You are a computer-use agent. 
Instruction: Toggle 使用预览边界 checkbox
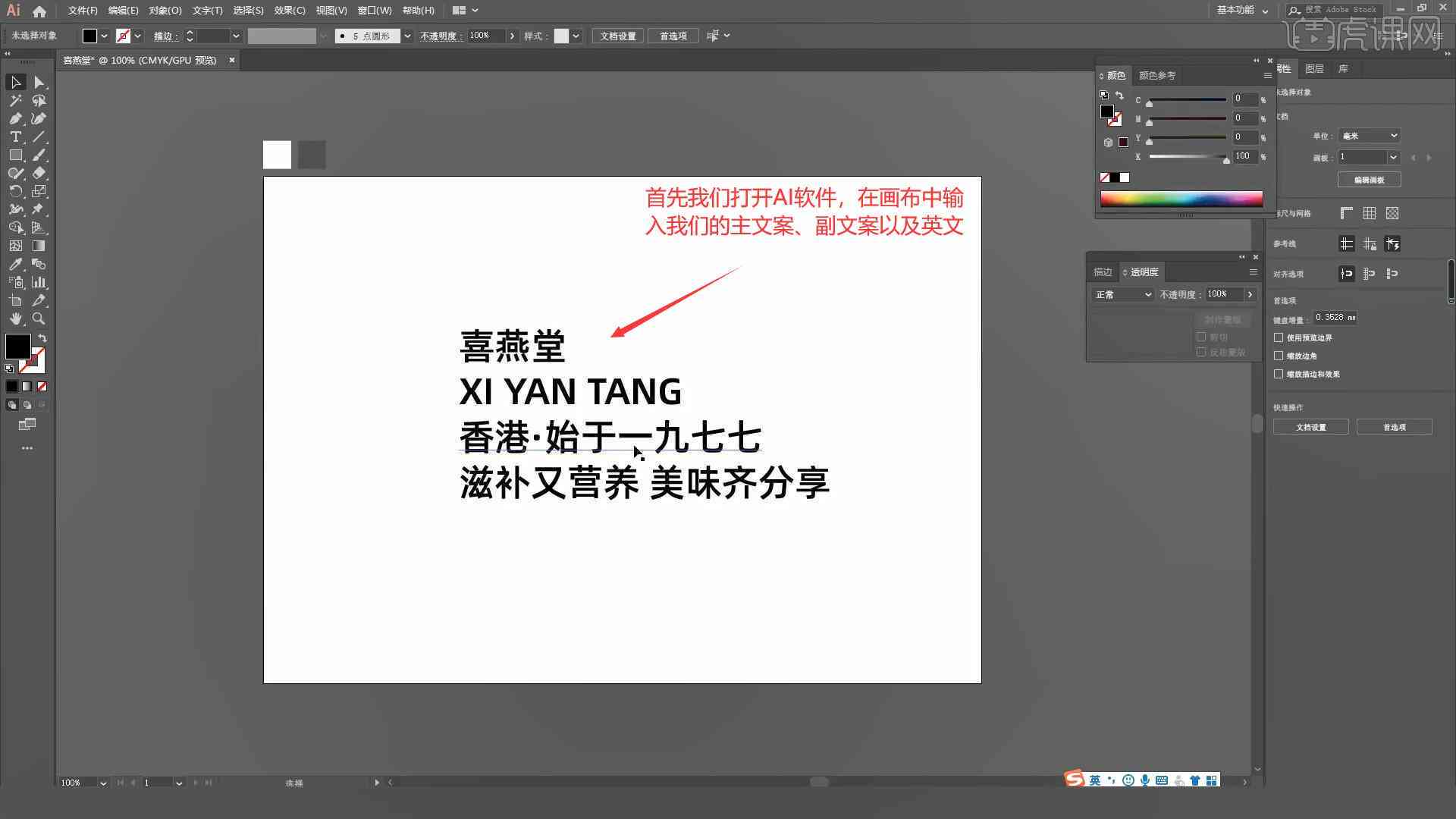[1279, 337]
